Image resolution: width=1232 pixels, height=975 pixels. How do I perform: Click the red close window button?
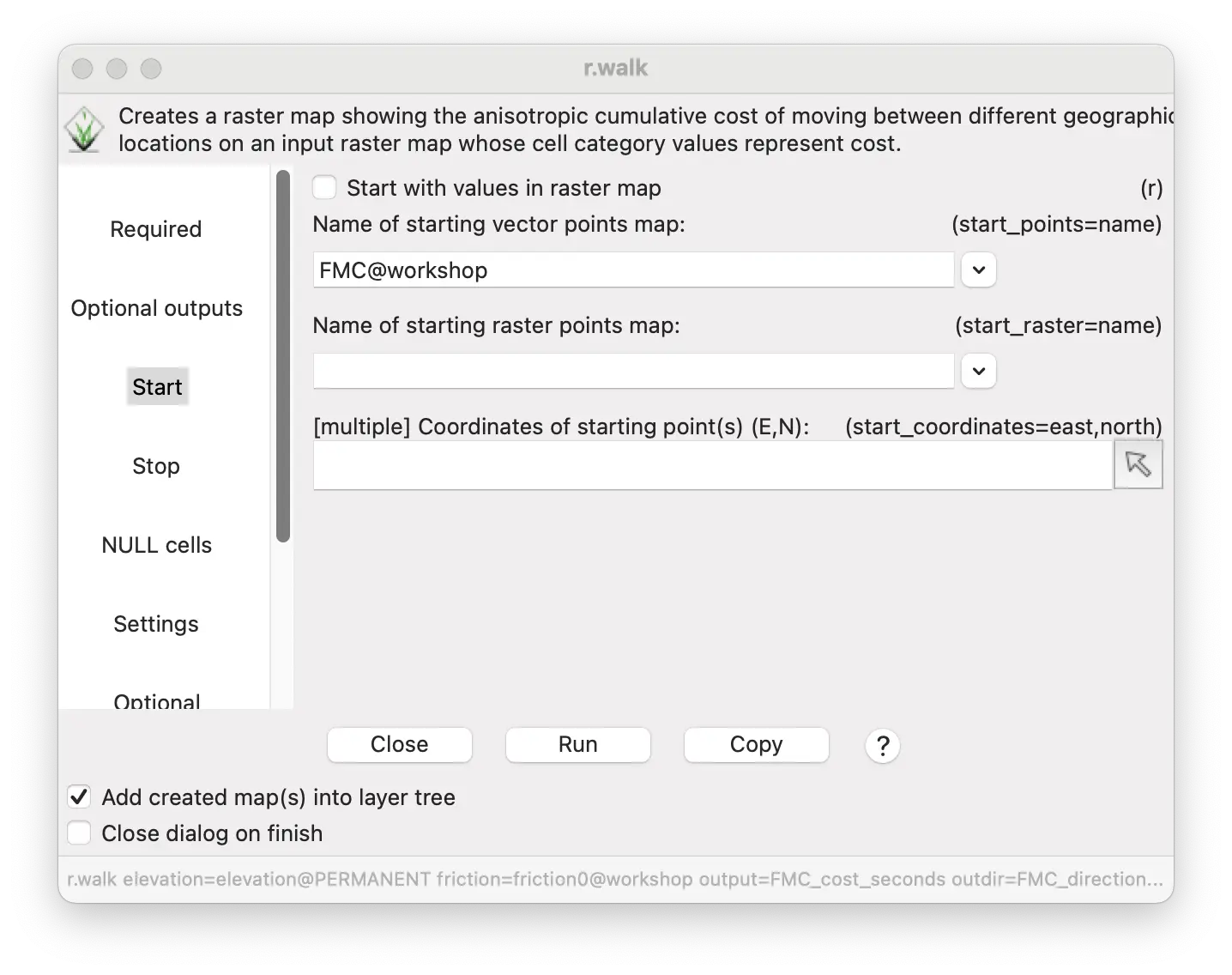tap(82, 69)
